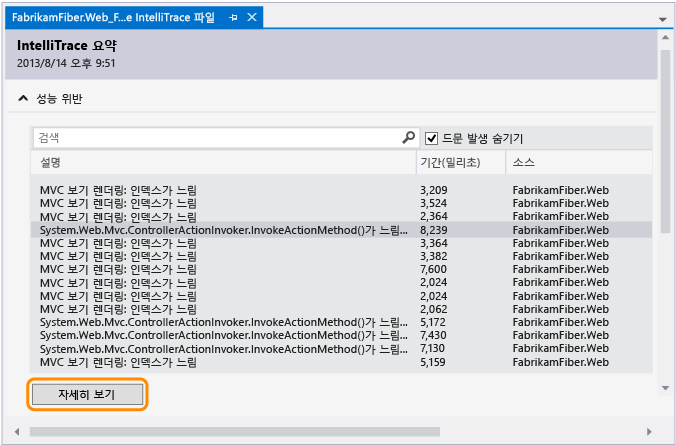
Task: Sort by the 소스 column header
Action: click(579, 163)
